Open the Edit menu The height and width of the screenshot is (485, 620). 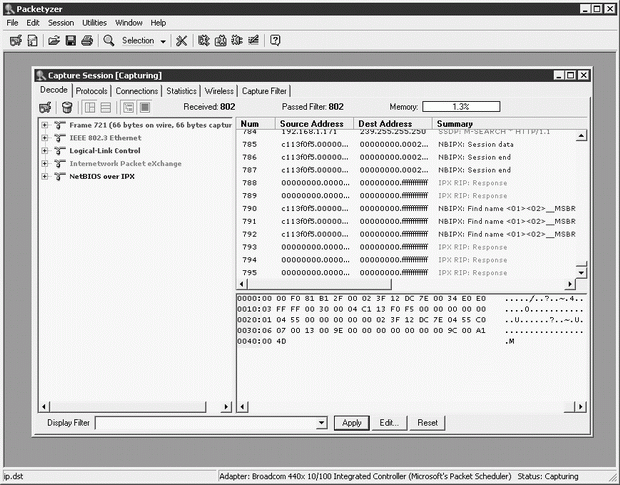coord(33,23)
